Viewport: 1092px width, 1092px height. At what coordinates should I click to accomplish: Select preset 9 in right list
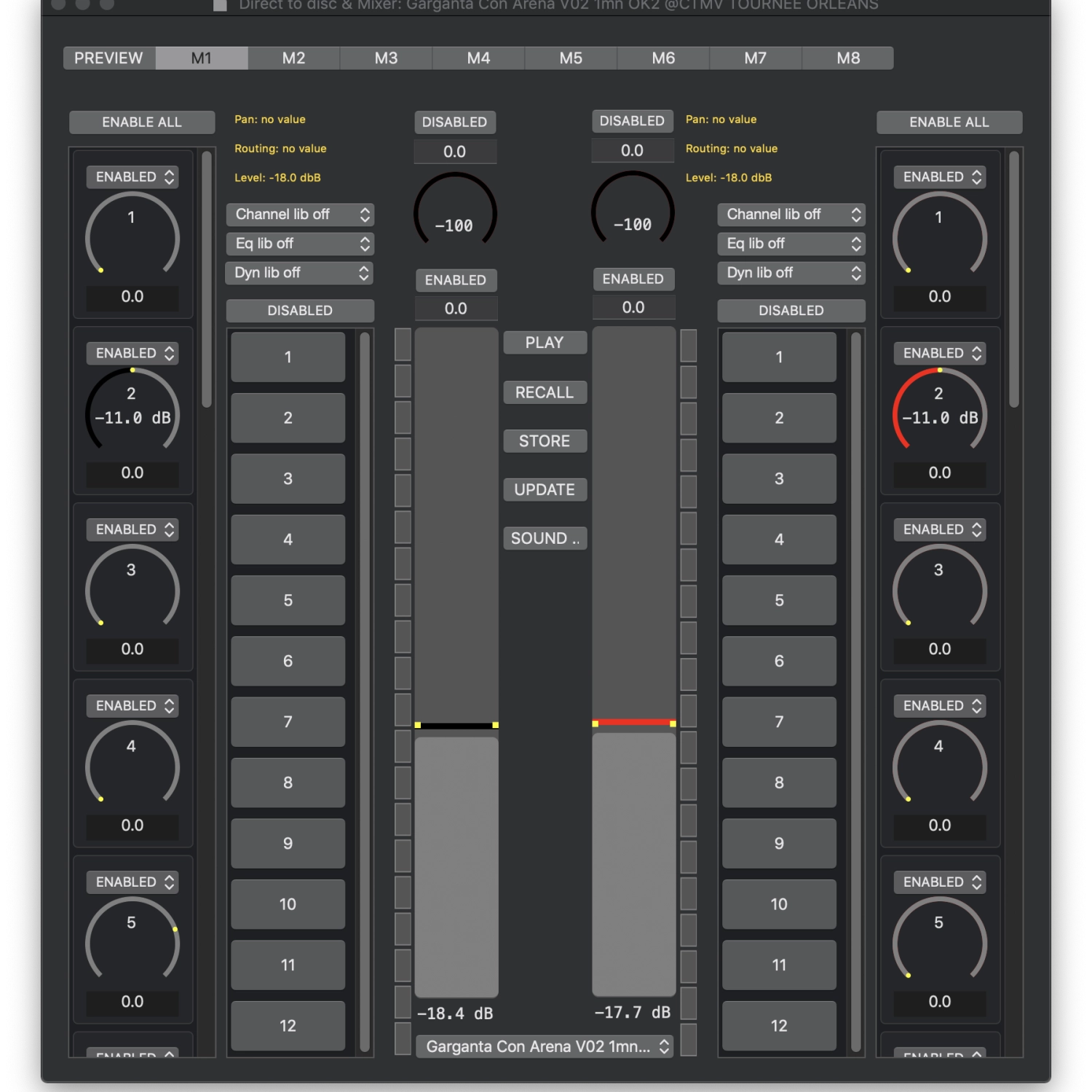[779, 843]
